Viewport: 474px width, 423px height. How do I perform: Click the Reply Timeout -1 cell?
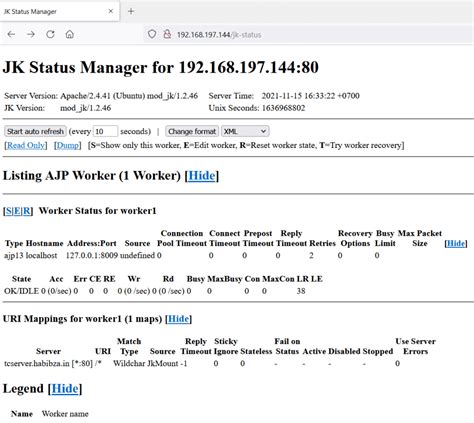[184, 363]
